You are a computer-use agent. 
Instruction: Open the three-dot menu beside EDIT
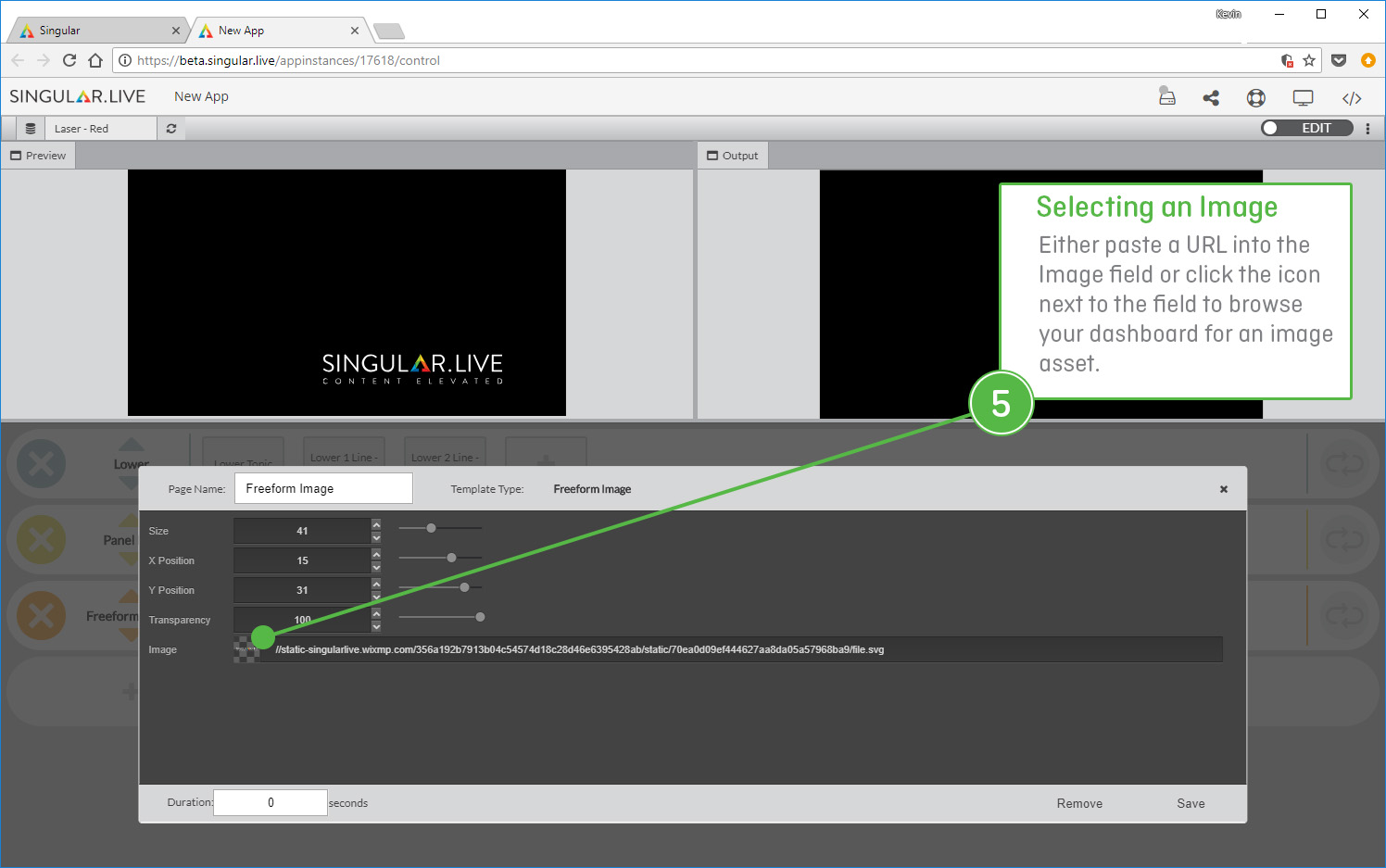(x=1367, y=129)
